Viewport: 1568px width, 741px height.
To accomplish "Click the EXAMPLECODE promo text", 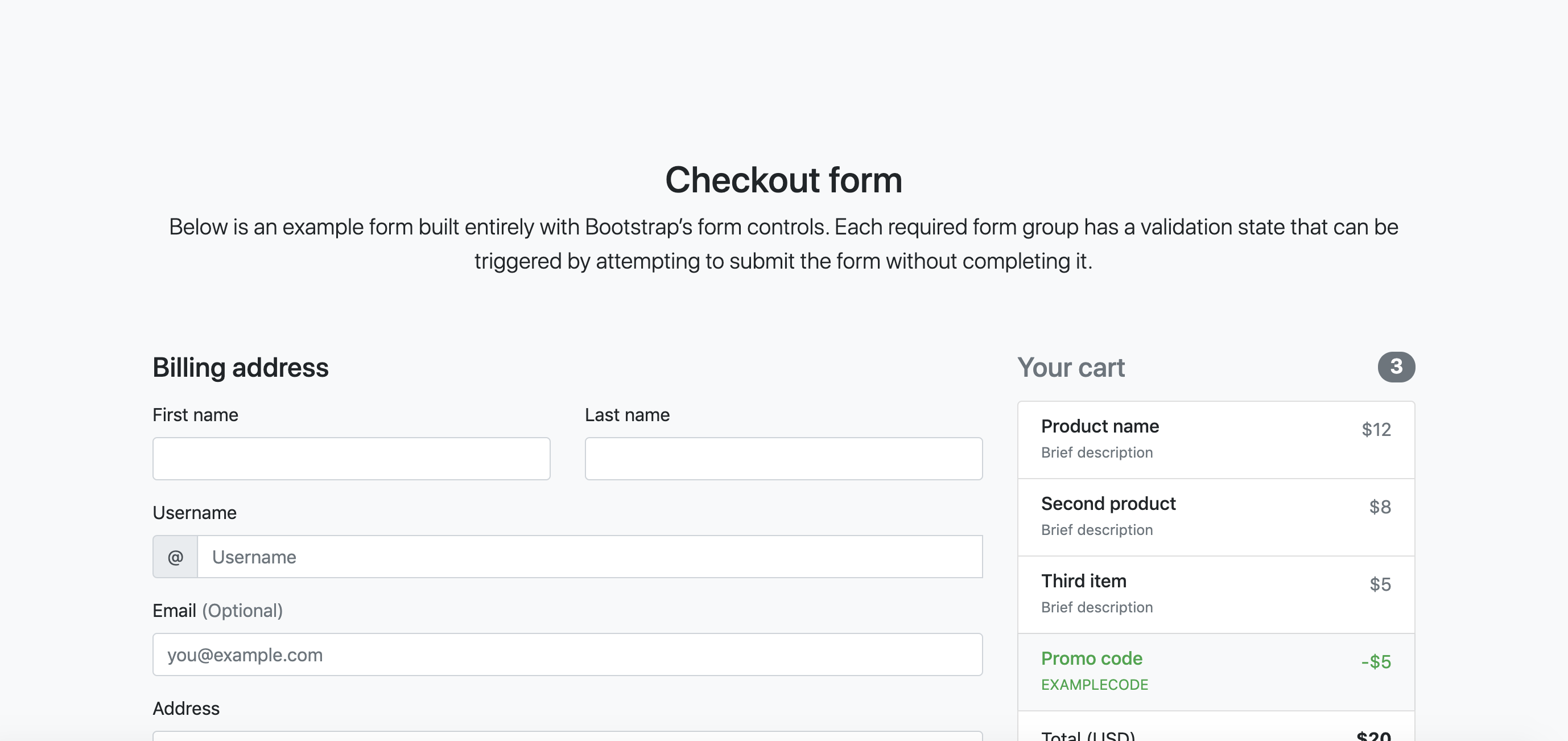I will point(1095,685).
